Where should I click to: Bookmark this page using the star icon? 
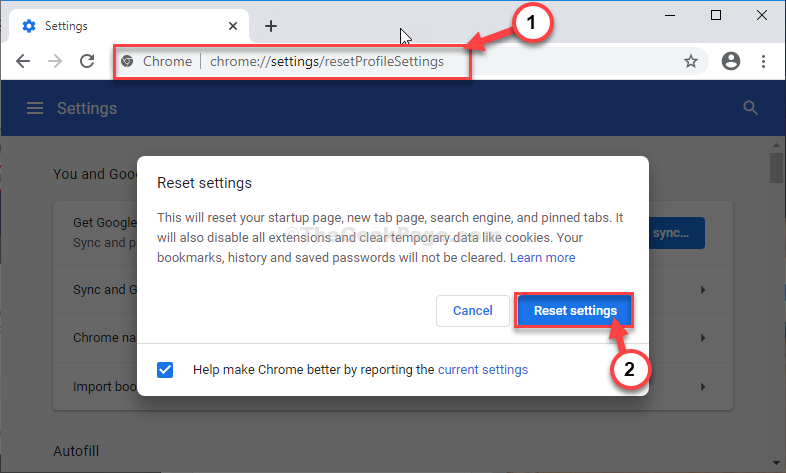691,61
